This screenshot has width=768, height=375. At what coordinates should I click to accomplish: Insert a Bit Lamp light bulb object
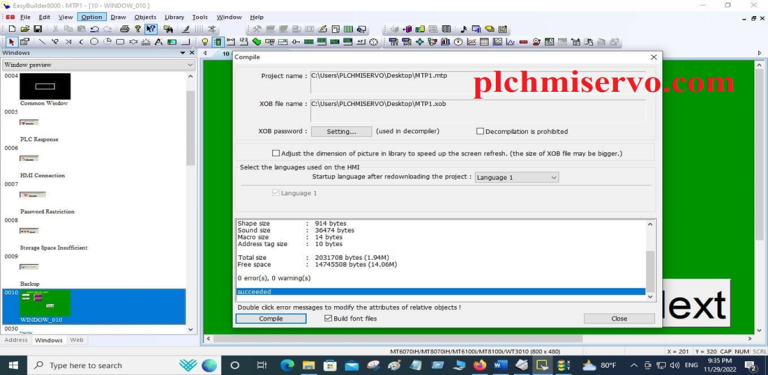click(x=205, y=42)
